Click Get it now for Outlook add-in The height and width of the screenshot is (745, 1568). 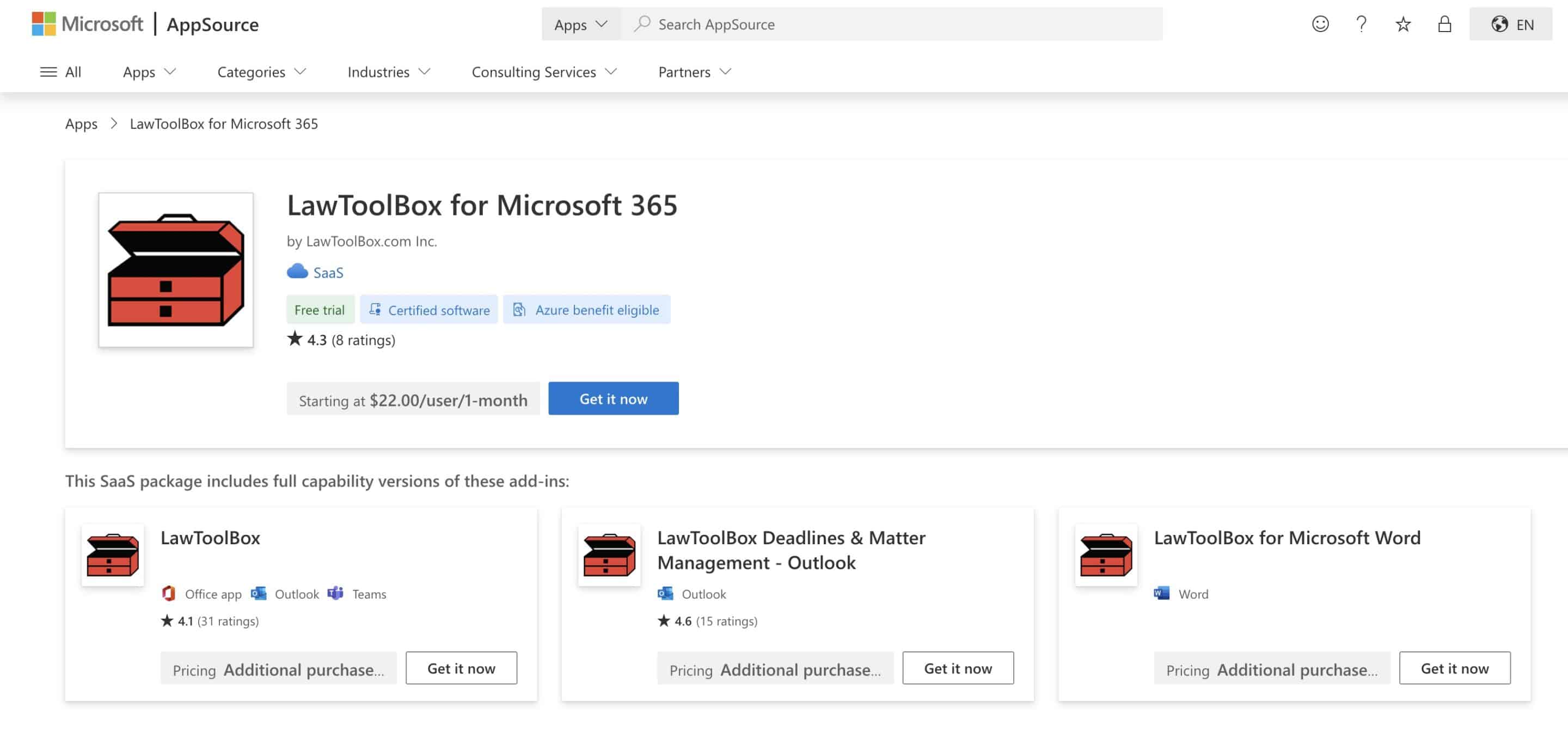point(958,668)
